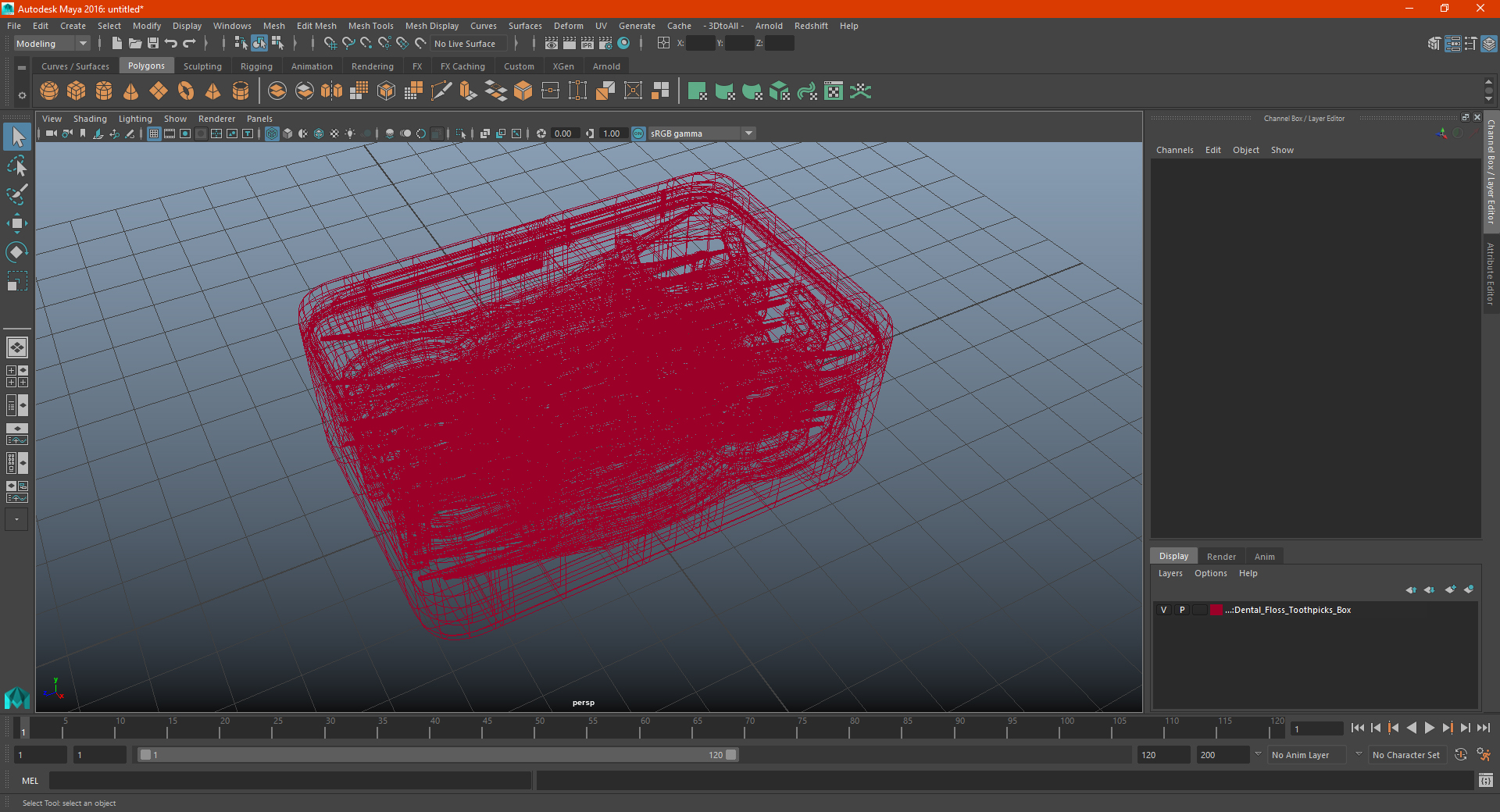Open the Modeling menu set dropdown

pos(52,44)
